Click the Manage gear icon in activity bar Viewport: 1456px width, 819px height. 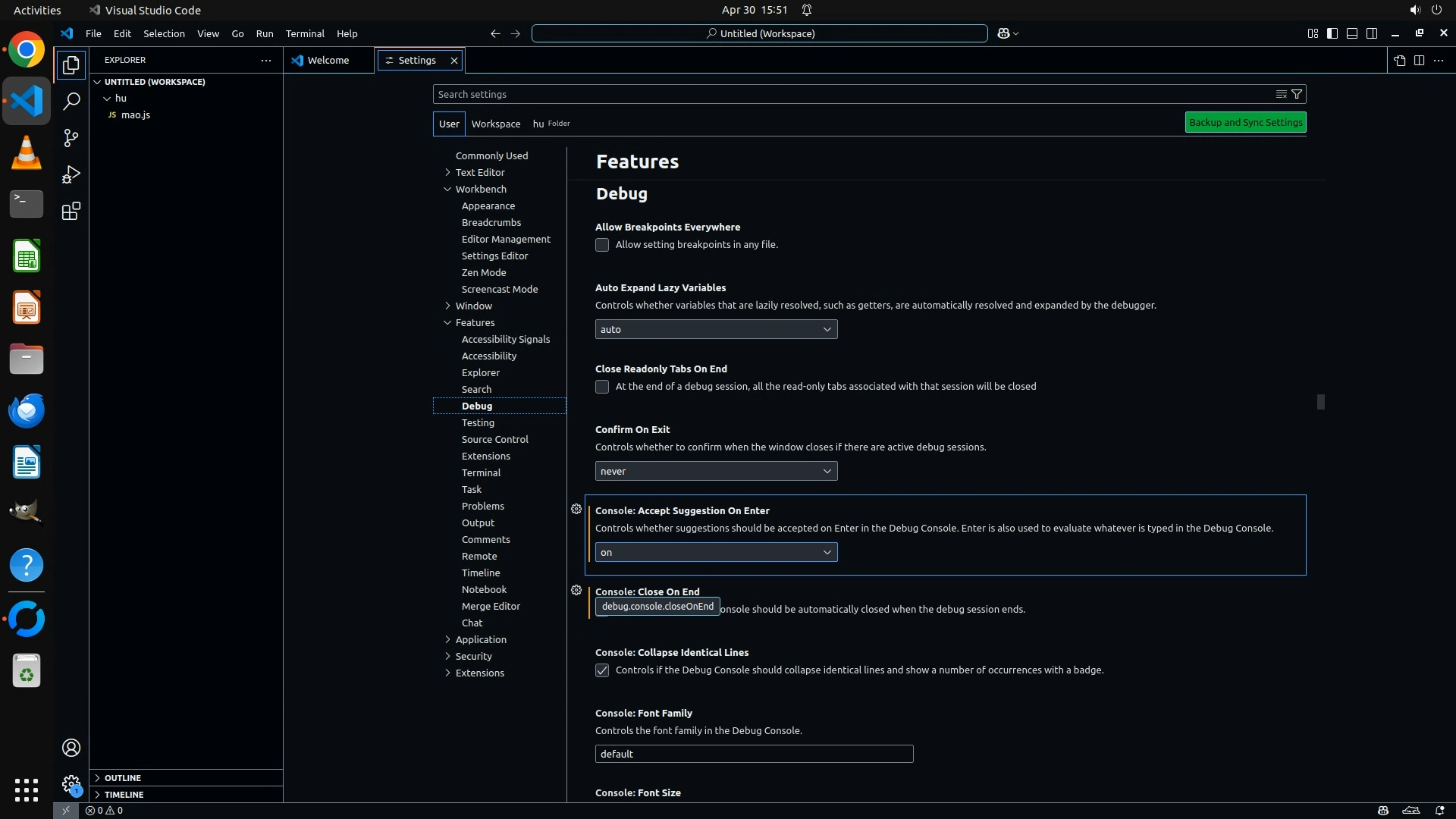71,784
